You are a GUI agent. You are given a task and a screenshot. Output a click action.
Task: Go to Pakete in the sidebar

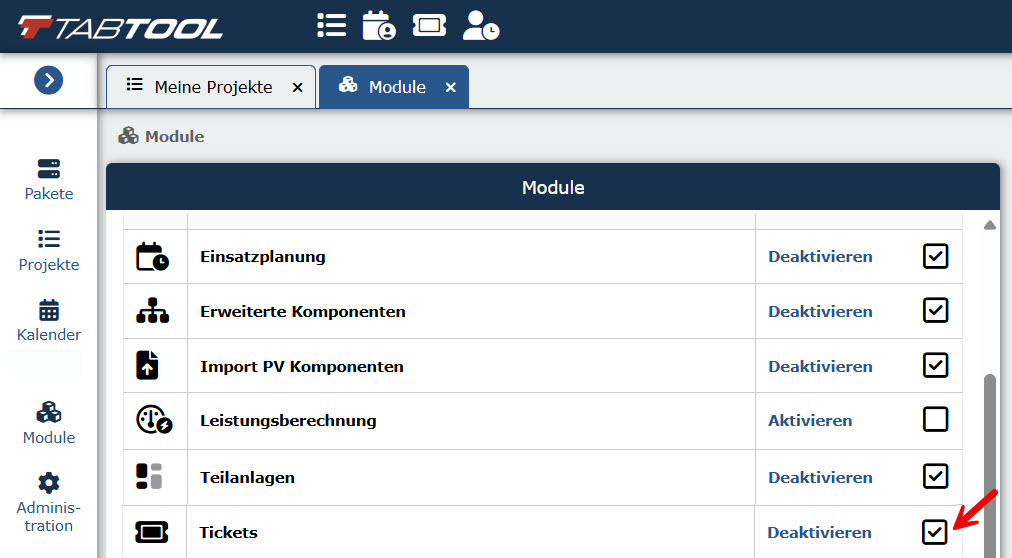[x=49, y=180]
